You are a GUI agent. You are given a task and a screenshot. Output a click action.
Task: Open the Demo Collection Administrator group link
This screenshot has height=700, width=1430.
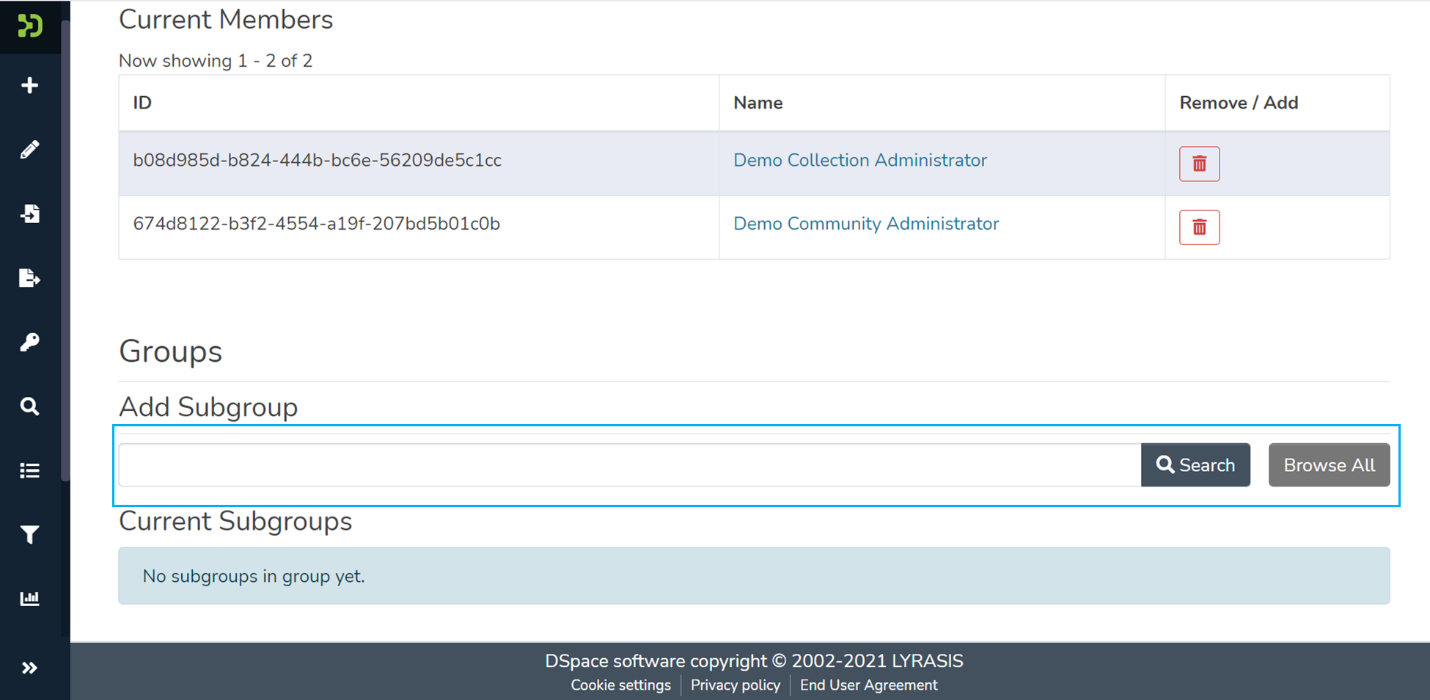pyautogui.click(x=859, y=160)
